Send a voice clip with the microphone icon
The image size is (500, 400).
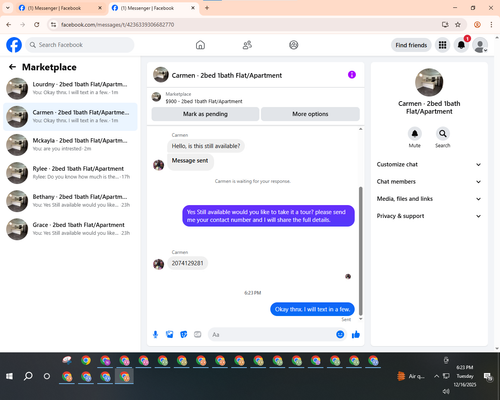[155, 334]
